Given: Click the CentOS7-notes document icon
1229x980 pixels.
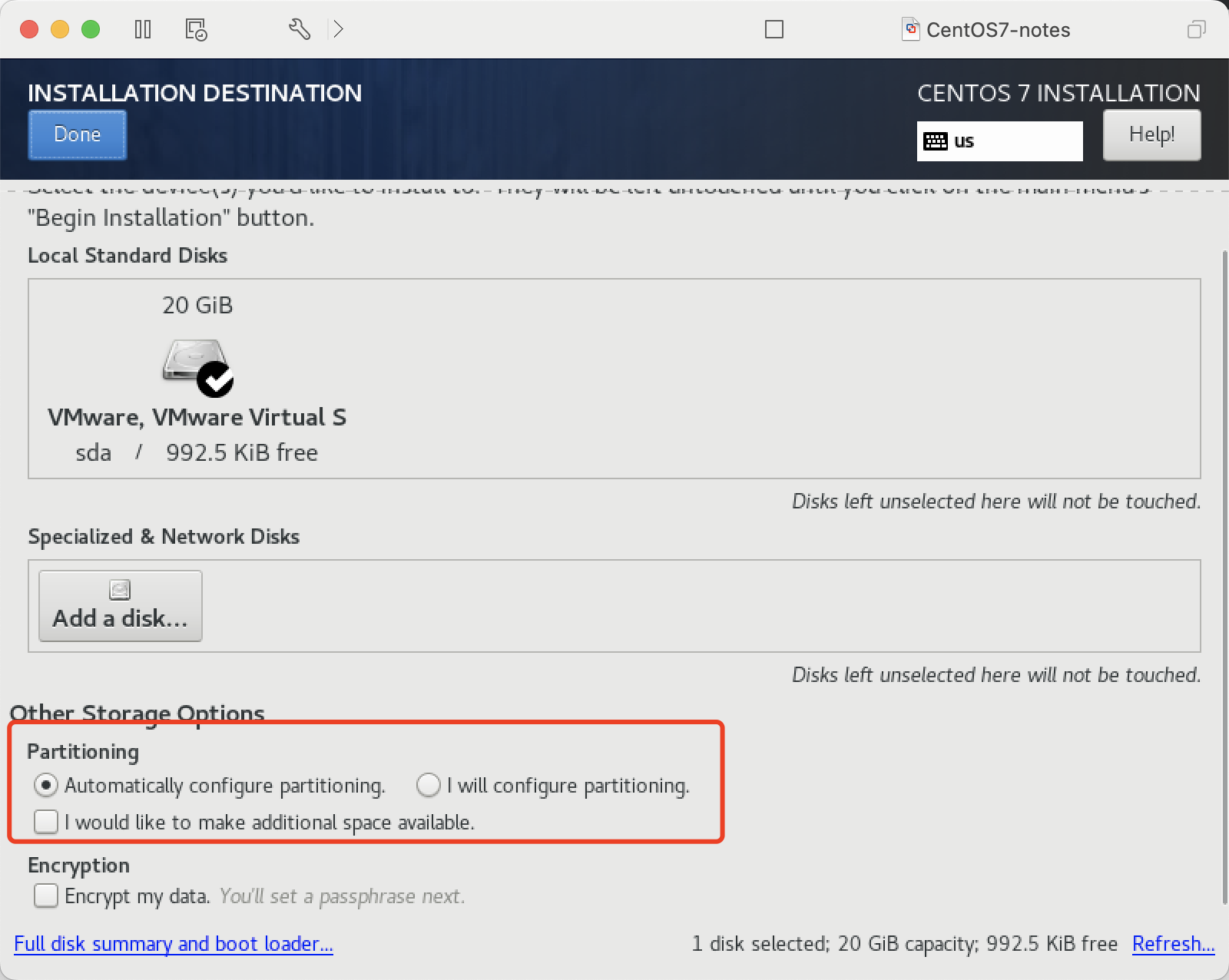Looking at the screenshot, I should click(911, 29).
